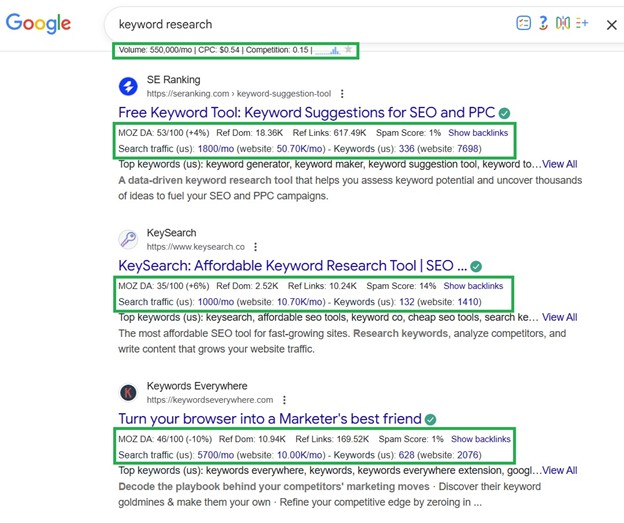Open 'Turn your browser into a Marketer's best friend'

click(x=269, y=419)
